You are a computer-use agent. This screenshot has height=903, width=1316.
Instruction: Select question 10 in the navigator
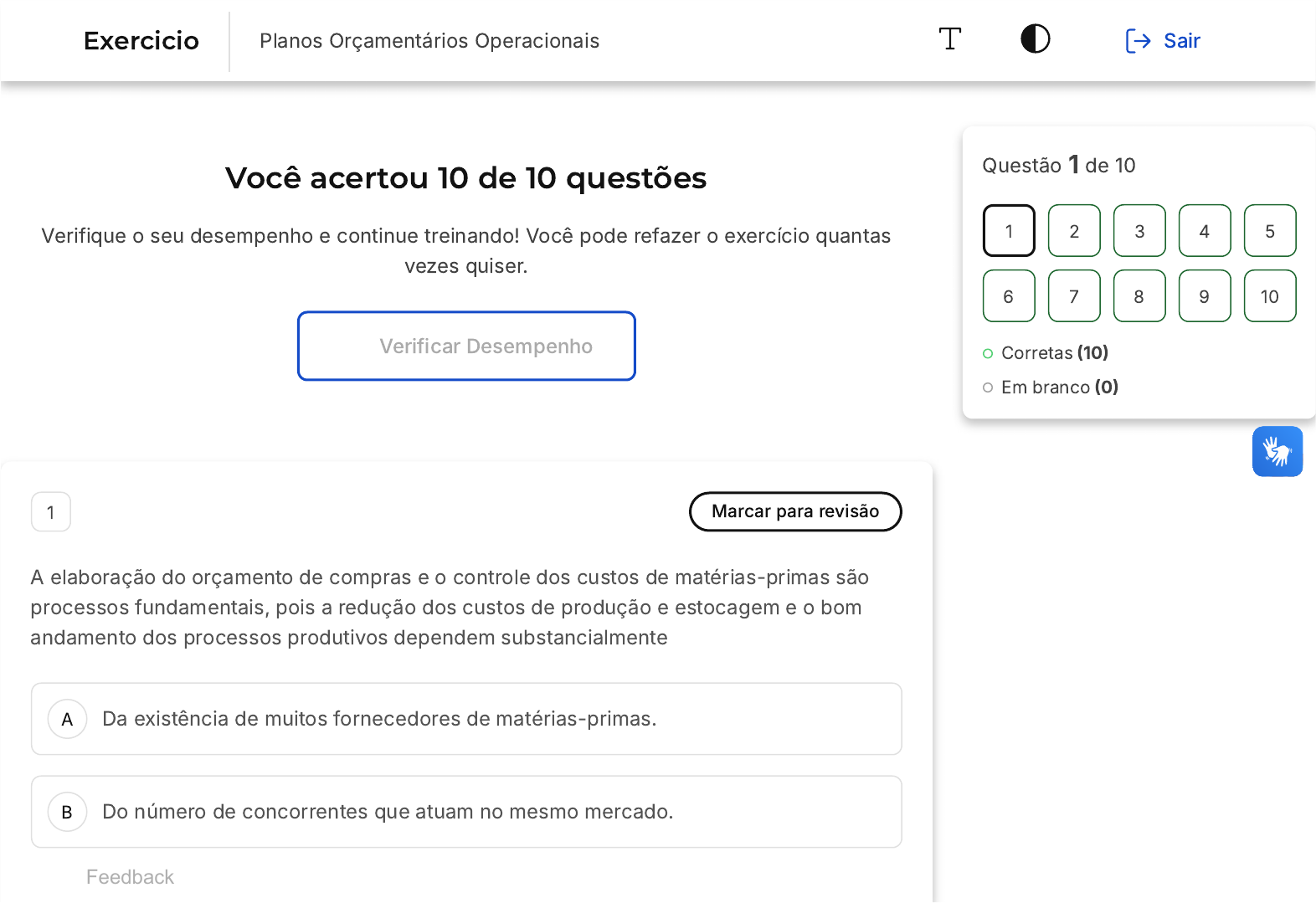[1270, 296]
